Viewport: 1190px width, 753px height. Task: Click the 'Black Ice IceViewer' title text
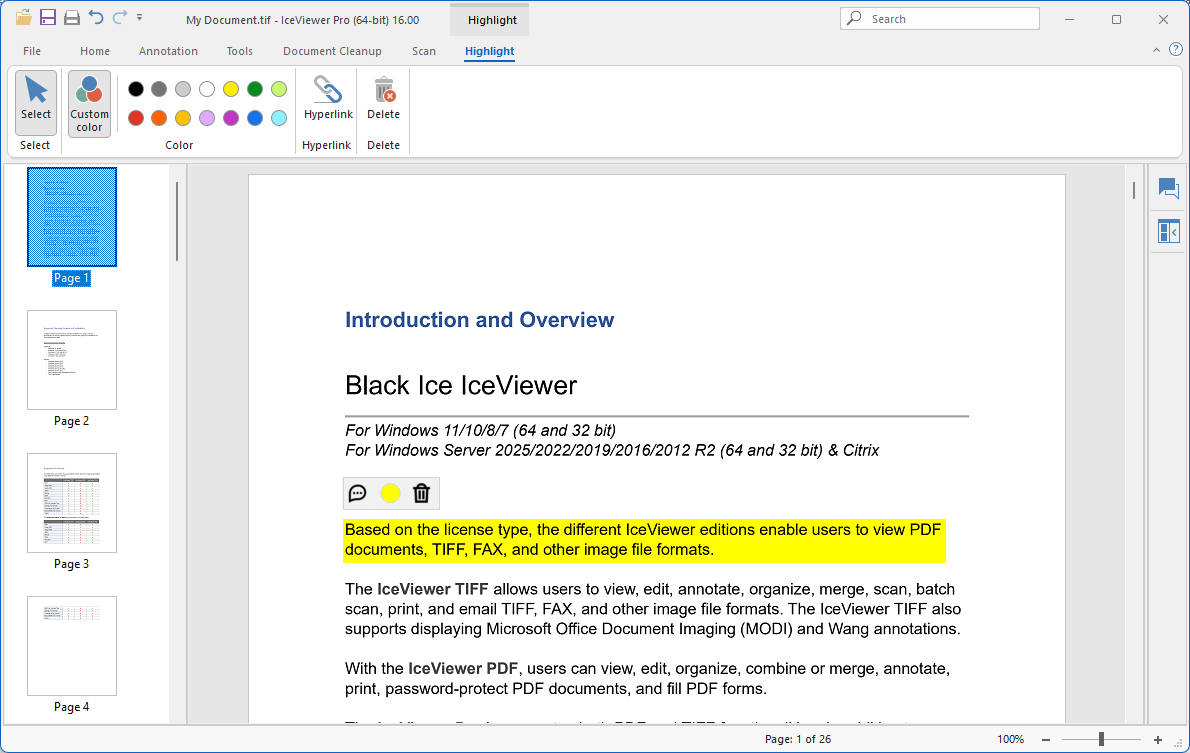pos(461,386)
